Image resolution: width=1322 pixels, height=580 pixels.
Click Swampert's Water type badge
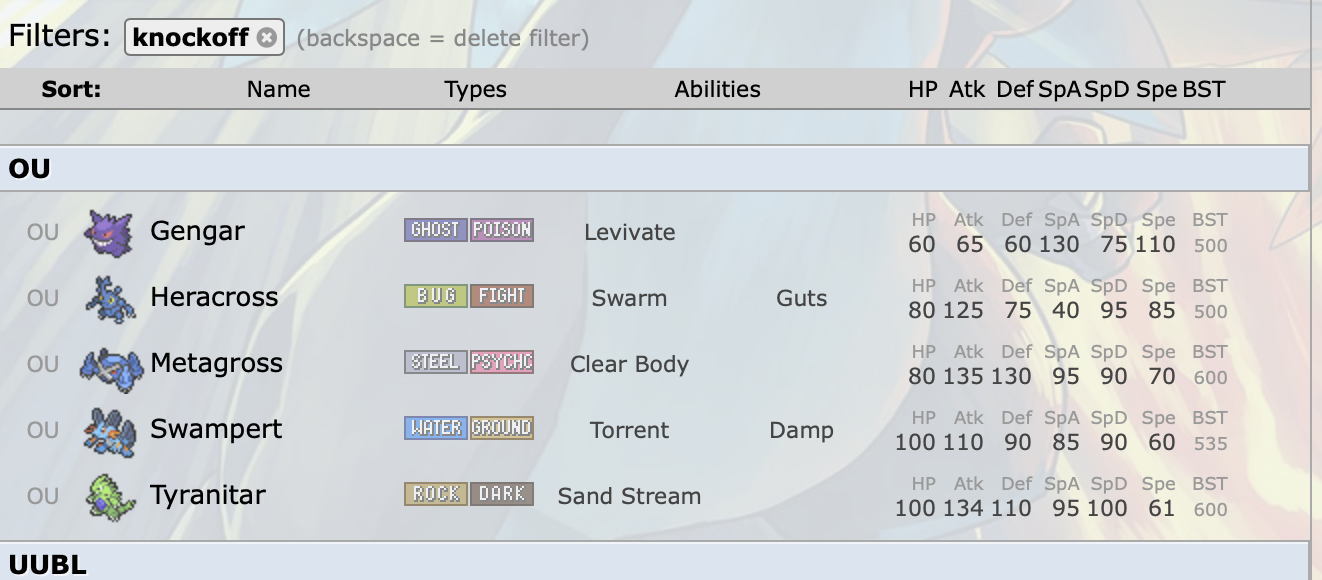435,428
